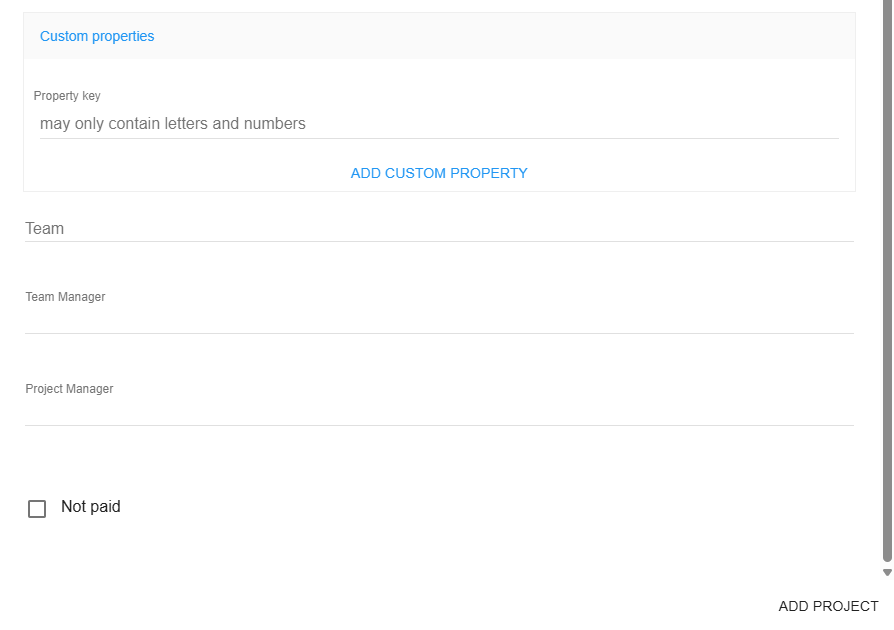Click the underline of Project Manager field
Viewport: 894px width, 630px height.
click(439, 425)
